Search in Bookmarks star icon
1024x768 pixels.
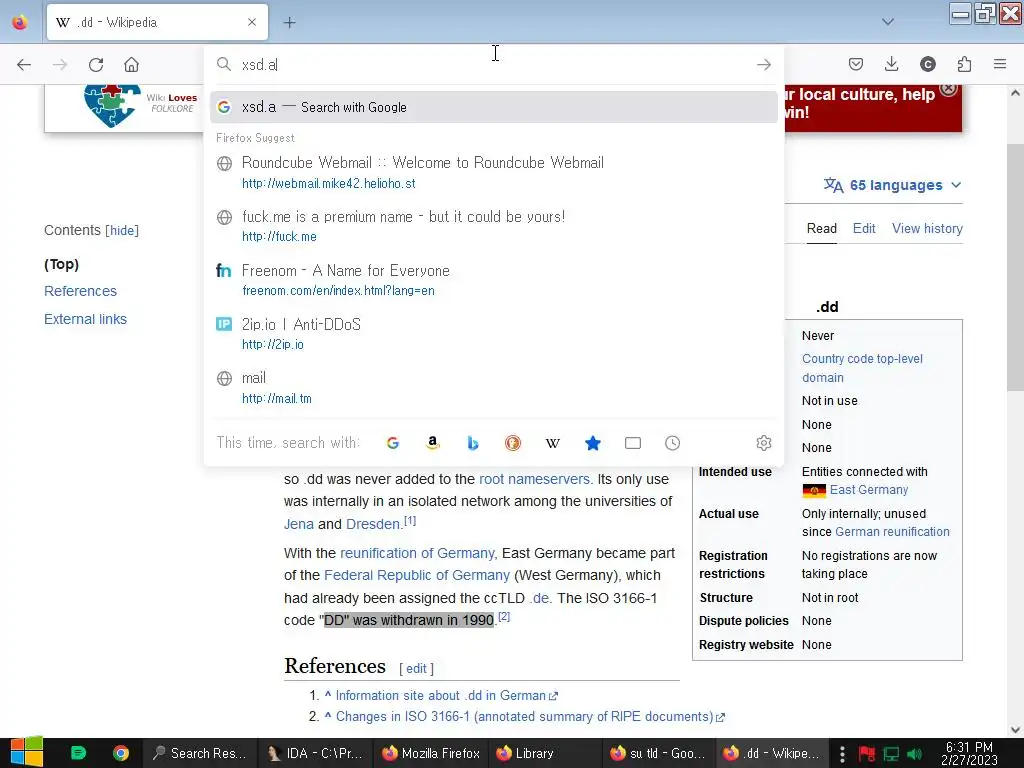tap(592, 443)
